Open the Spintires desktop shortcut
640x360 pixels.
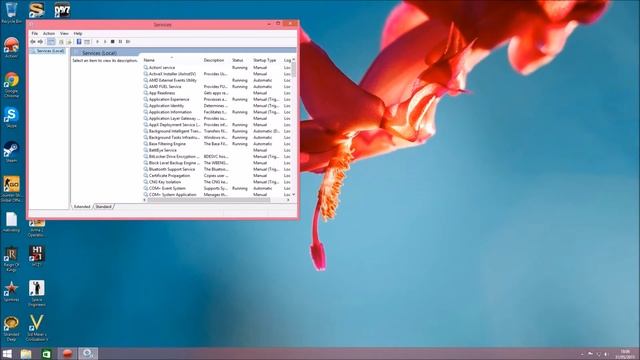(11, 291)
